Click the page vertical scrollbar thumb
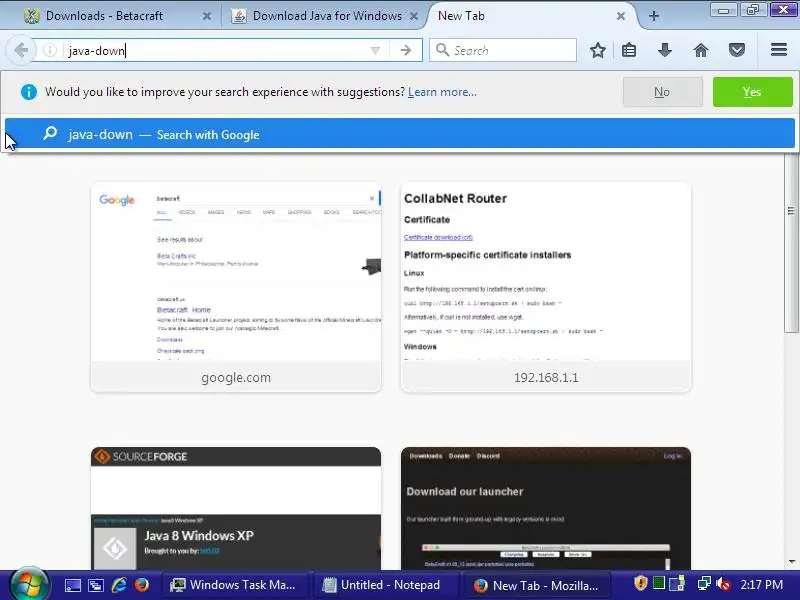The width and height of the screenshot is (800, 600). click(x=791, y=242)
